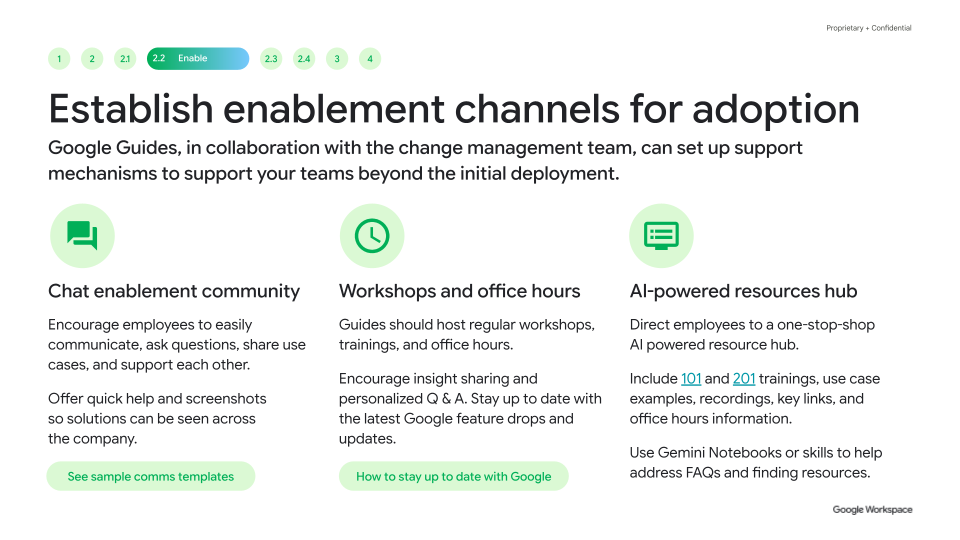The image size is (960, 540).
Task: Follow the 101 trainings link
Action: click(691, 379)
